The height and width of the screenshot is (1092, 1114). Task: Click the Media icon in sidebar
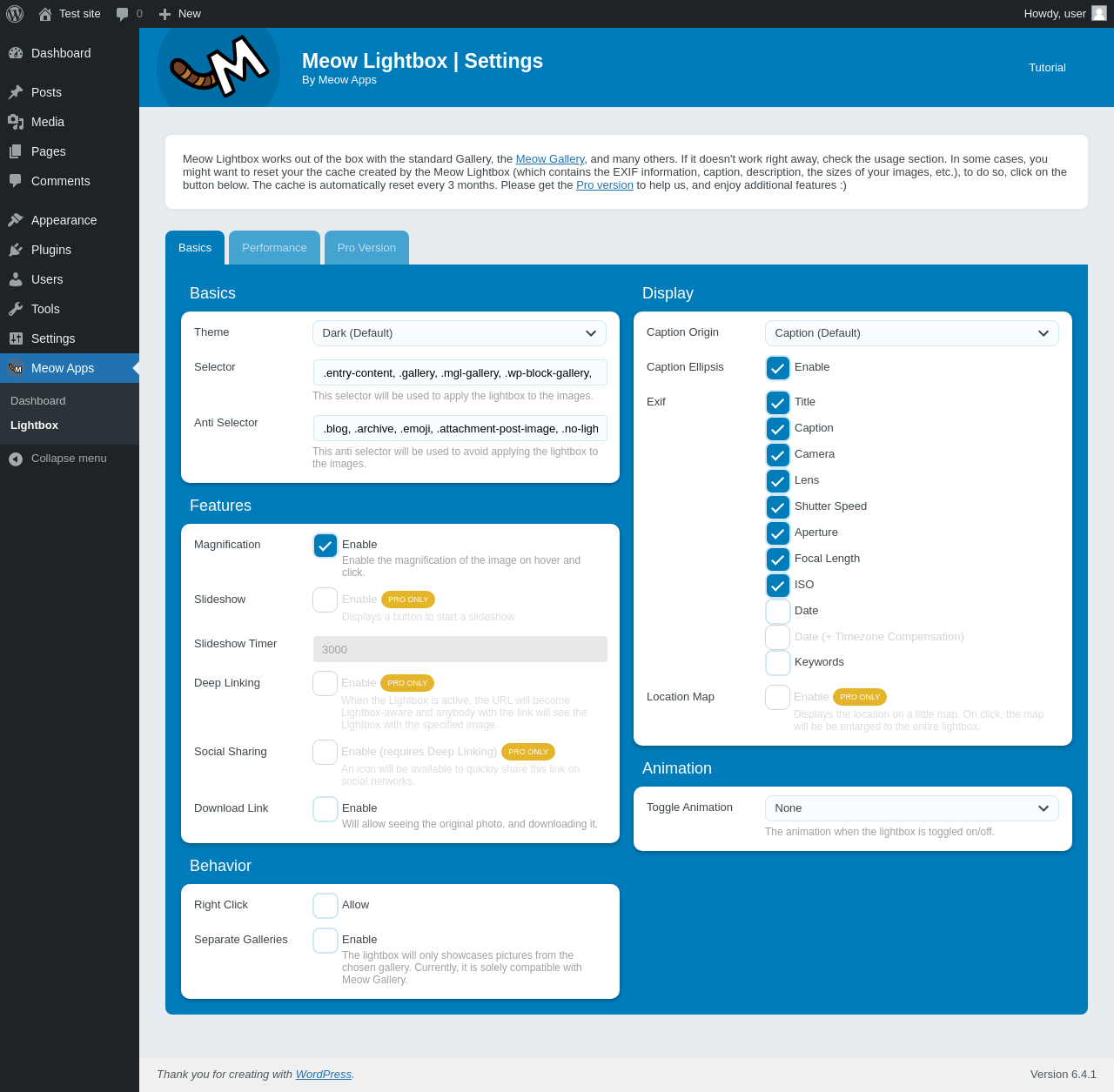(16, 122)
